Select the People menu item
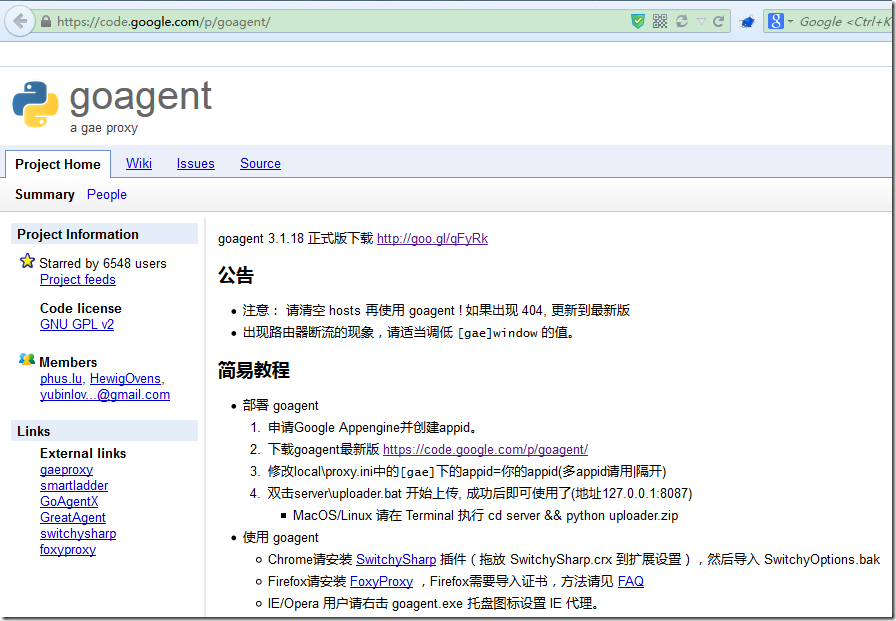The height and width of the screenshot is (621, 896). tap(106, 194)
